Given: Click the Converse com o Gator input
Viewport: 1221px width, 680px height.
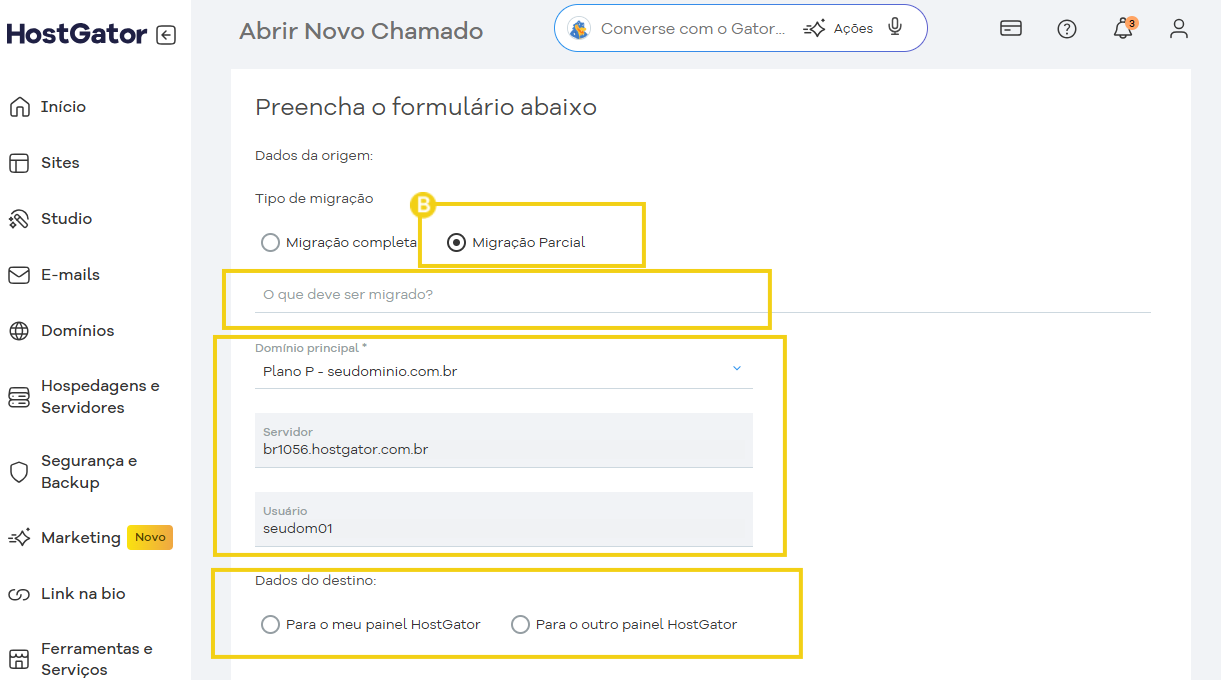Looking at the screenshot, I should click(692, 29).
